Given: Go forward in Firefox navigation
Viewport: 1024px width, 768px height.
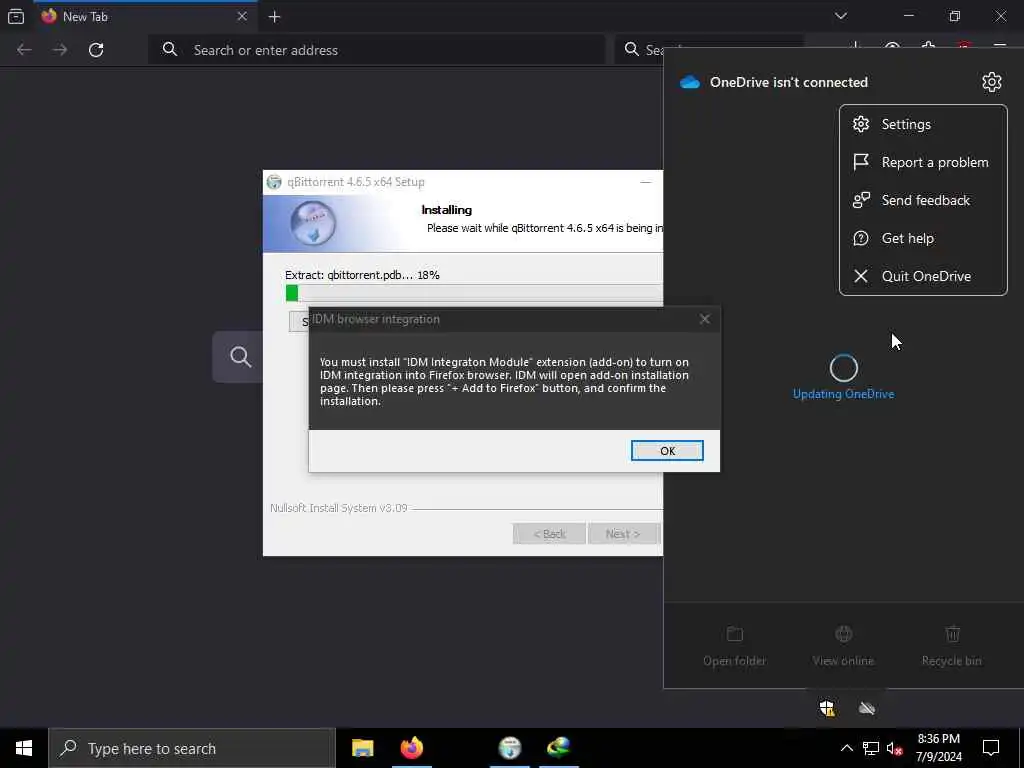Looking at the screenshot, I should (x=60, y=50).
